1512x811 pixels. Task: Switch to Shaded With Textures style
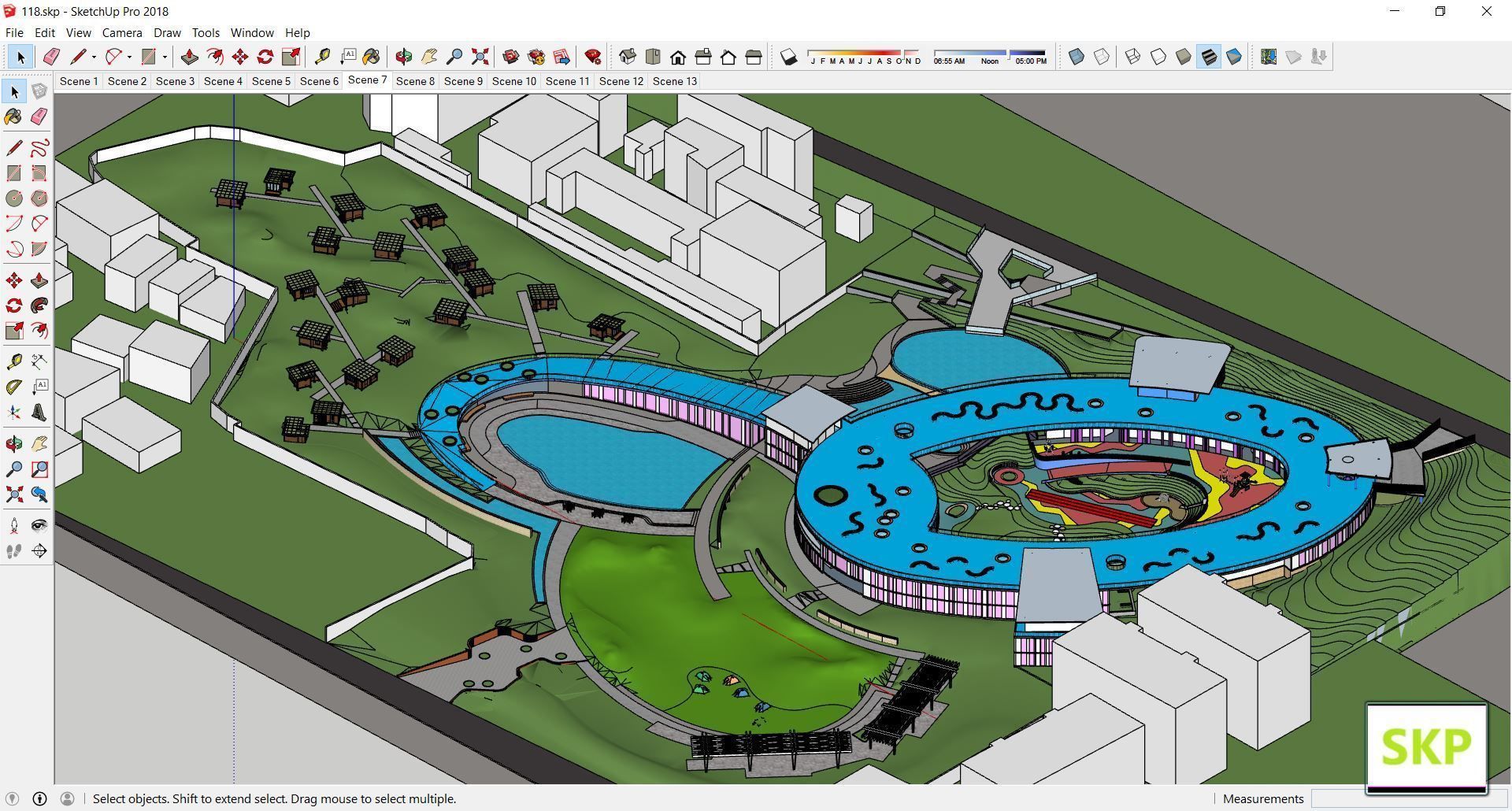point(1209,57)
